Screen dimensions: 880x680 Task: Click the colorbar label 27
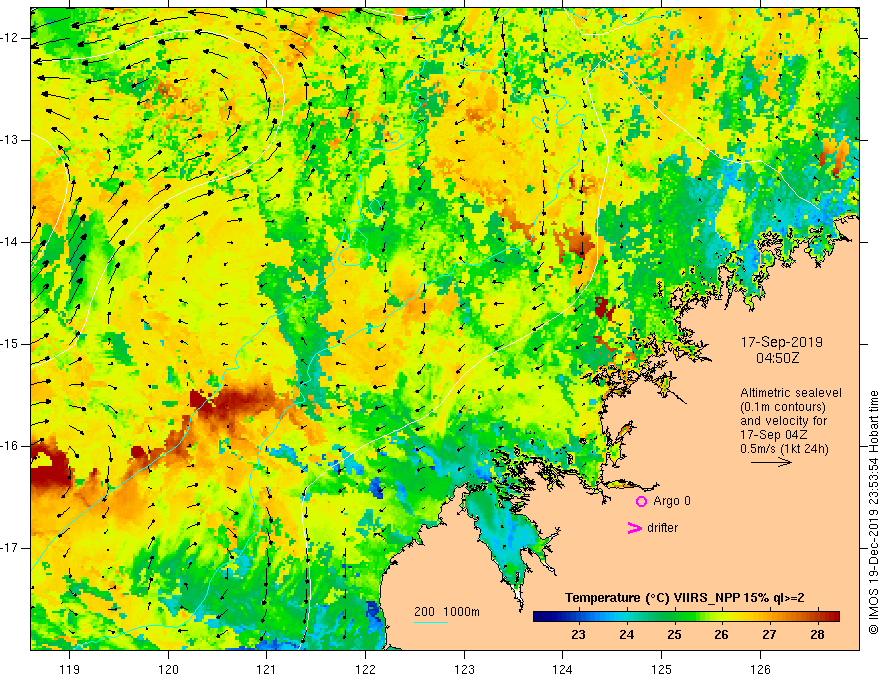coord(769,635)
